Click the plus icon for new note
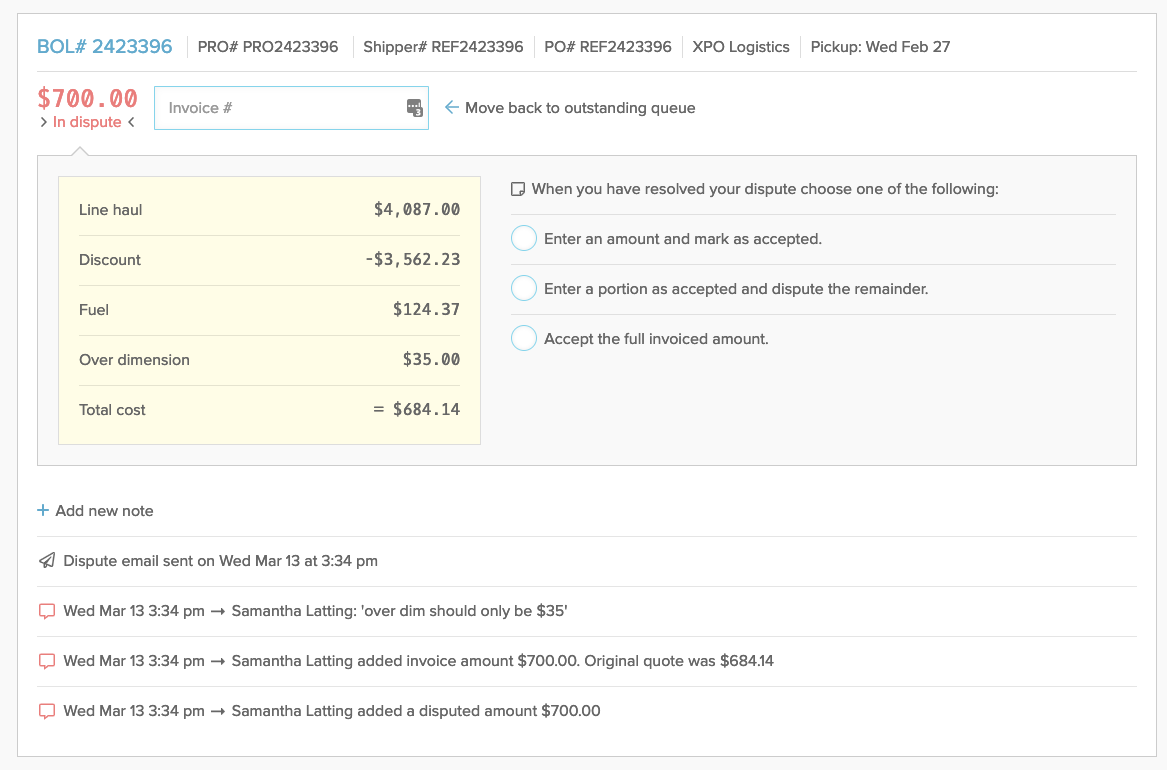The image size is (1167, 770). tap(43, 510)
